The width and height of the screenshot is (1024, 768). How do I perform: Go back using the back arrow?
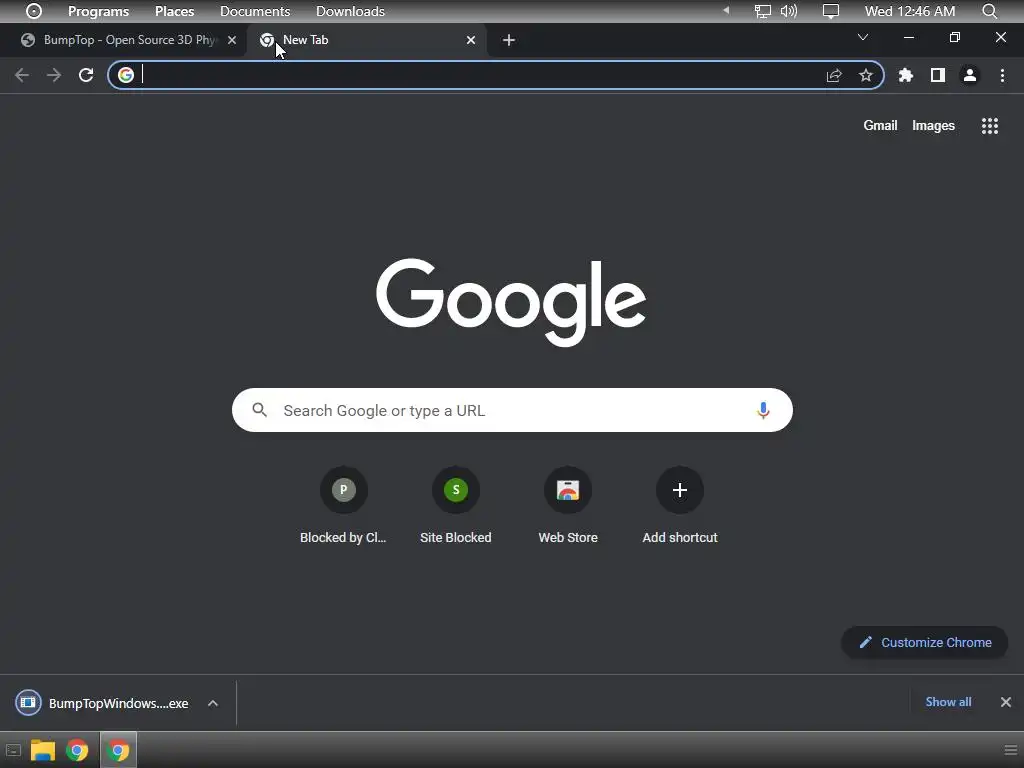point(22,75)
